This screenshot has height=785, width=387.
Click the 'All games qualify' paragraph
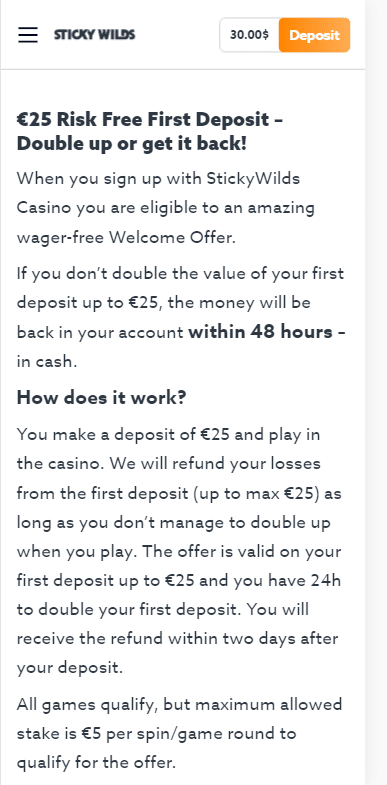[179, 733]
